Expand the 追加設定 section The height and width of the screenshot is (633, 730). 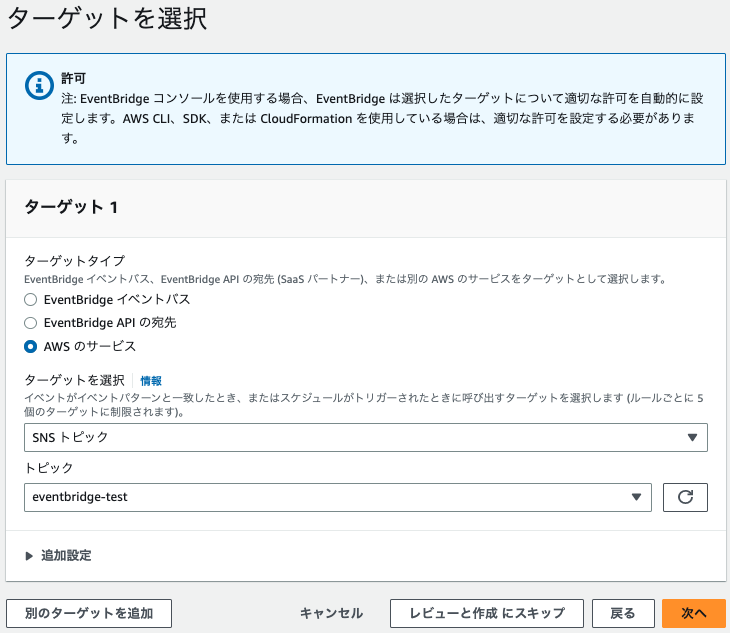(59, 555)
